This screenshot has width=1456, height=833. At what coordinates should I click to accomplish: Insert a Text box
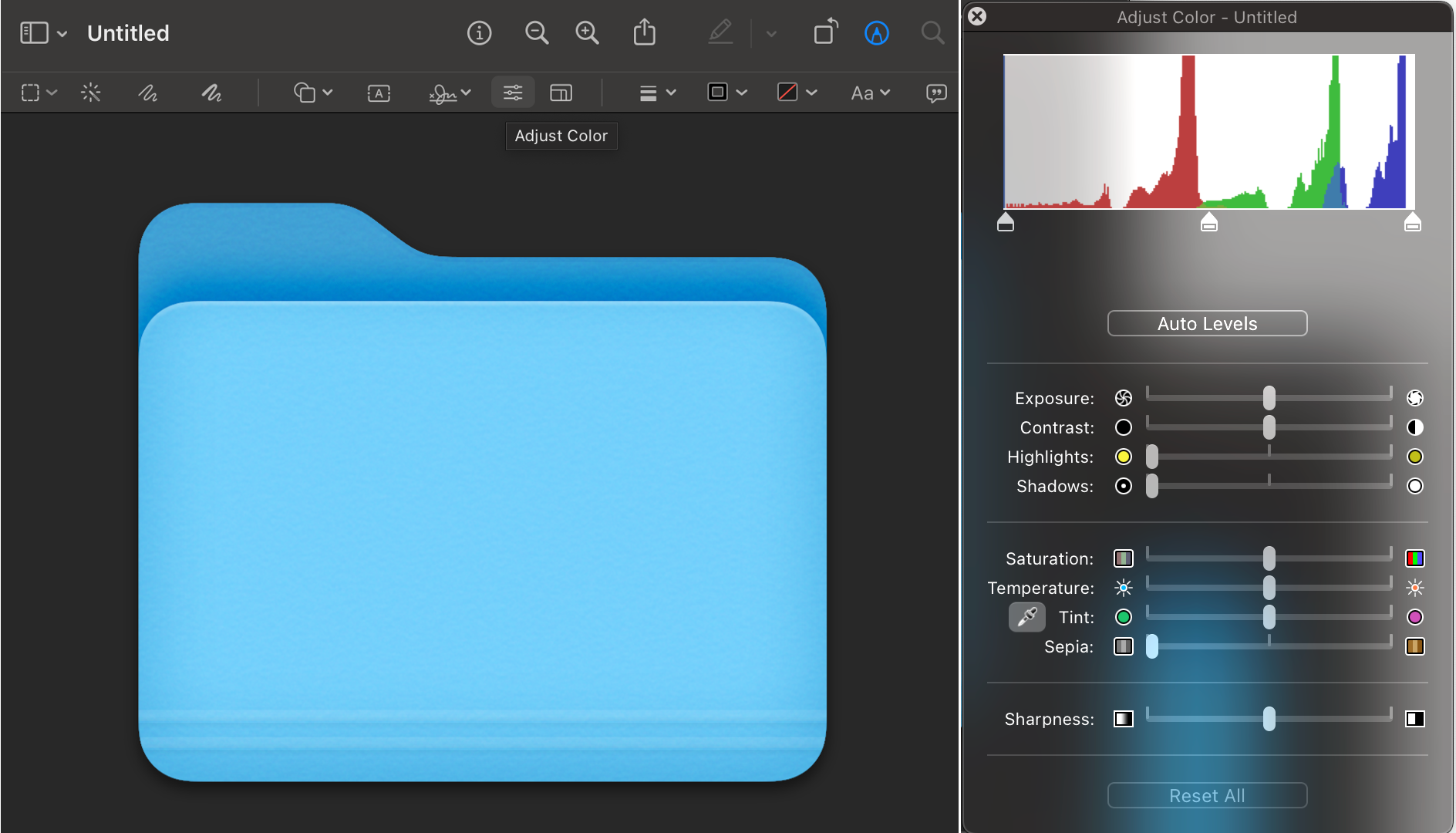point(379,93)
